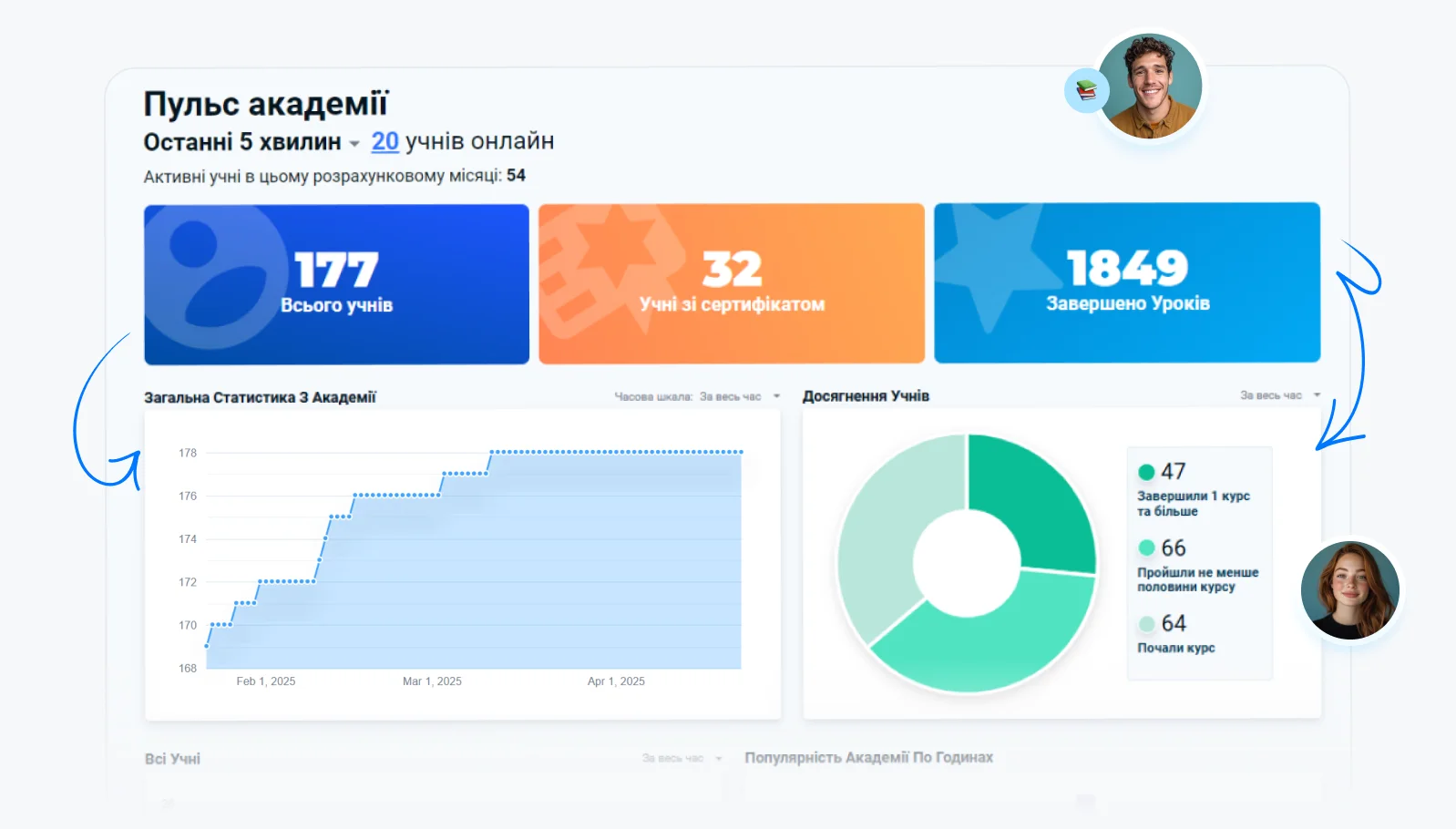Screen dimensions: 1456x829
Task: Expand the "Часова шкала" dropdown above the chart
Action: pos(776,396)
